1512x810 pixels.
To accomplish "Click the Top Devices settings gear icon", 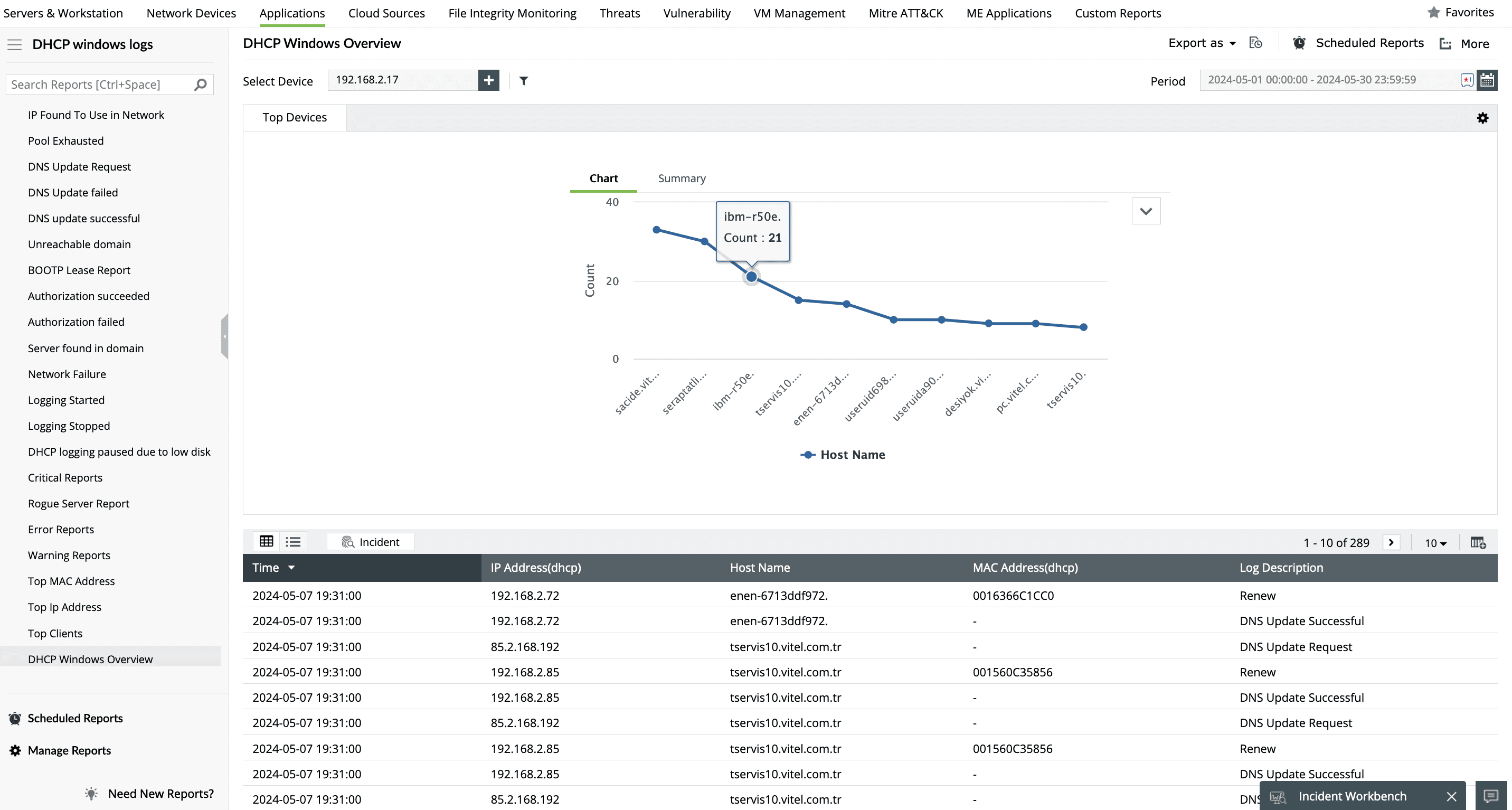I will coord(1482,118).
